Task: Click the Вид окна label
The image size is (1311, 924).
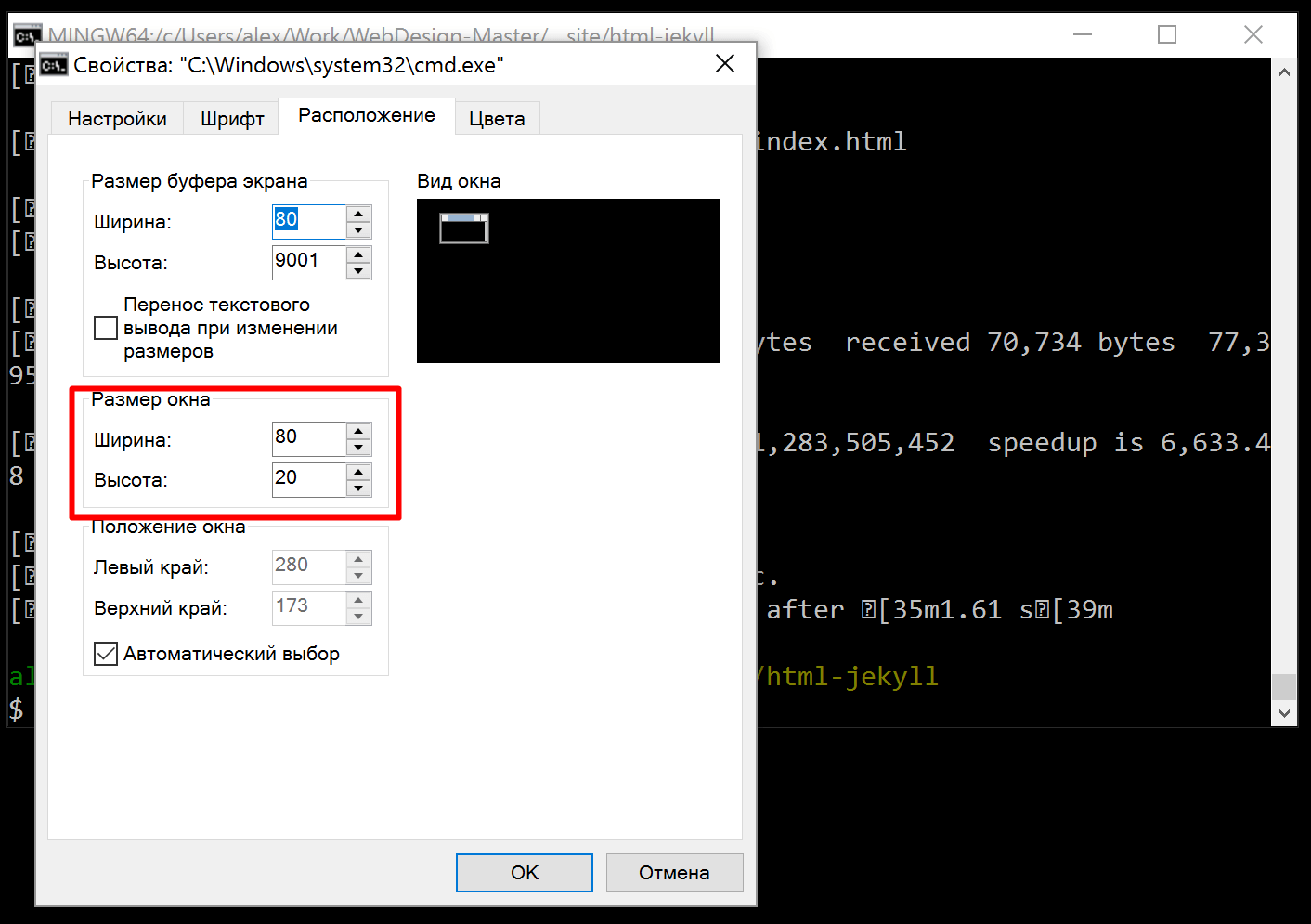Action: (459, 181)
